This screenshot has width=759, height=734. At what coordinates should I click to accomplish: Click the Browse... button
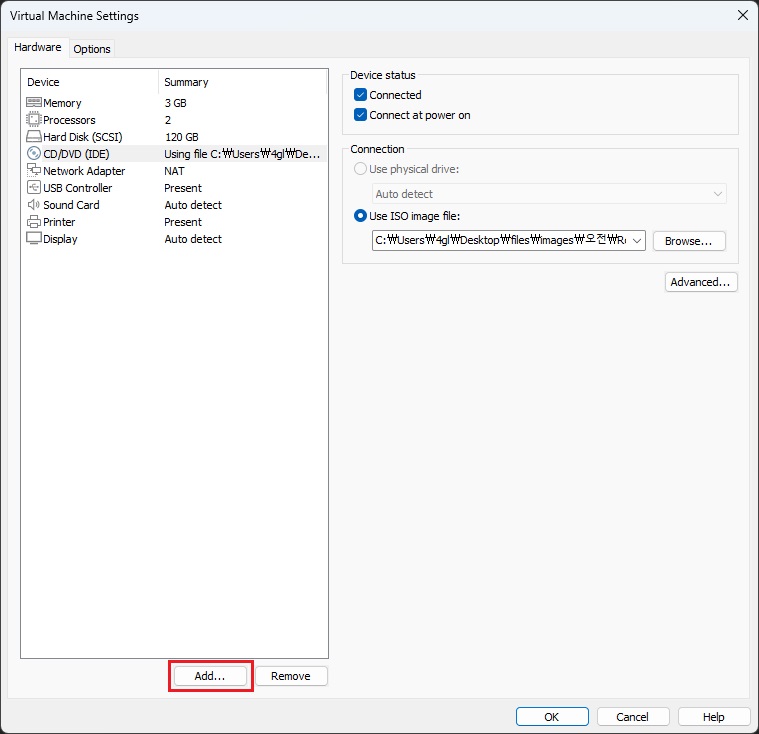(689, 241)
